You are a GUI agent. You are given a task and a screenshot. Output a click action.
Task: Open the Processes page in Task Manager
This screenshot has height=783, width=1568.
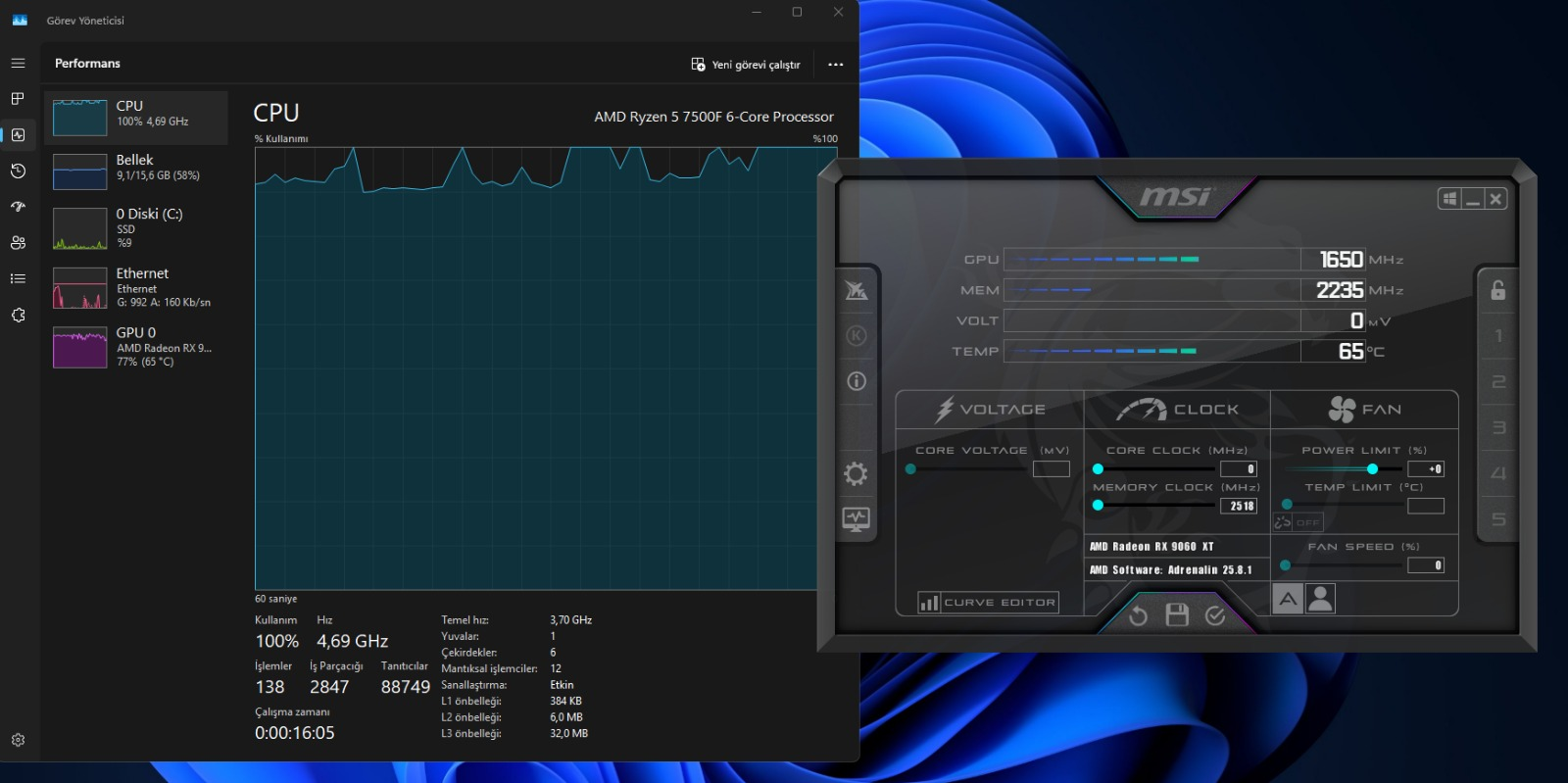(18, 99)
